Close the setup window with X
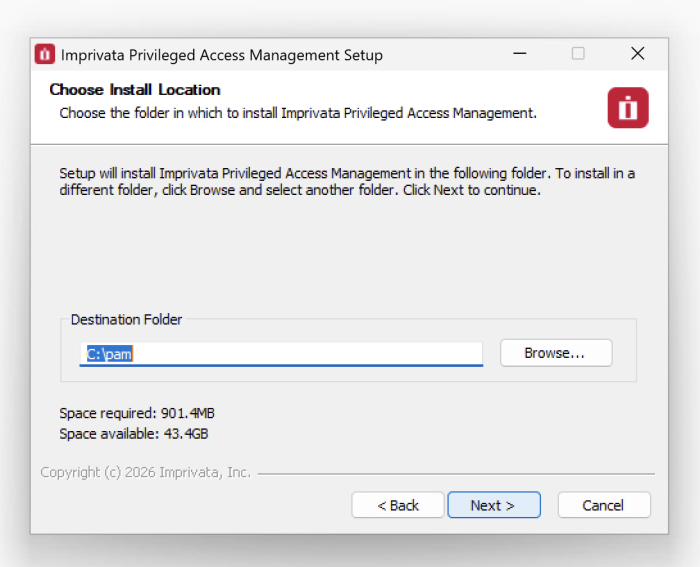This screenshot has width=700, height=567. tap(637, 54)
